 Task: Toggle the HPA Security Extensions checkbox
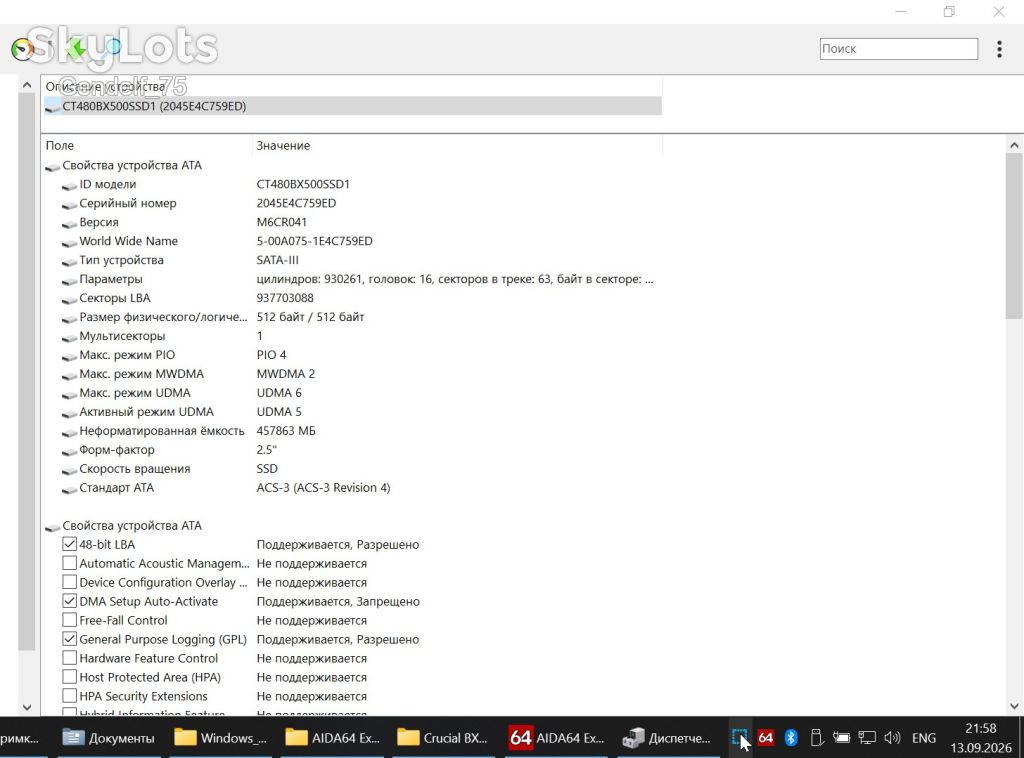69,695
